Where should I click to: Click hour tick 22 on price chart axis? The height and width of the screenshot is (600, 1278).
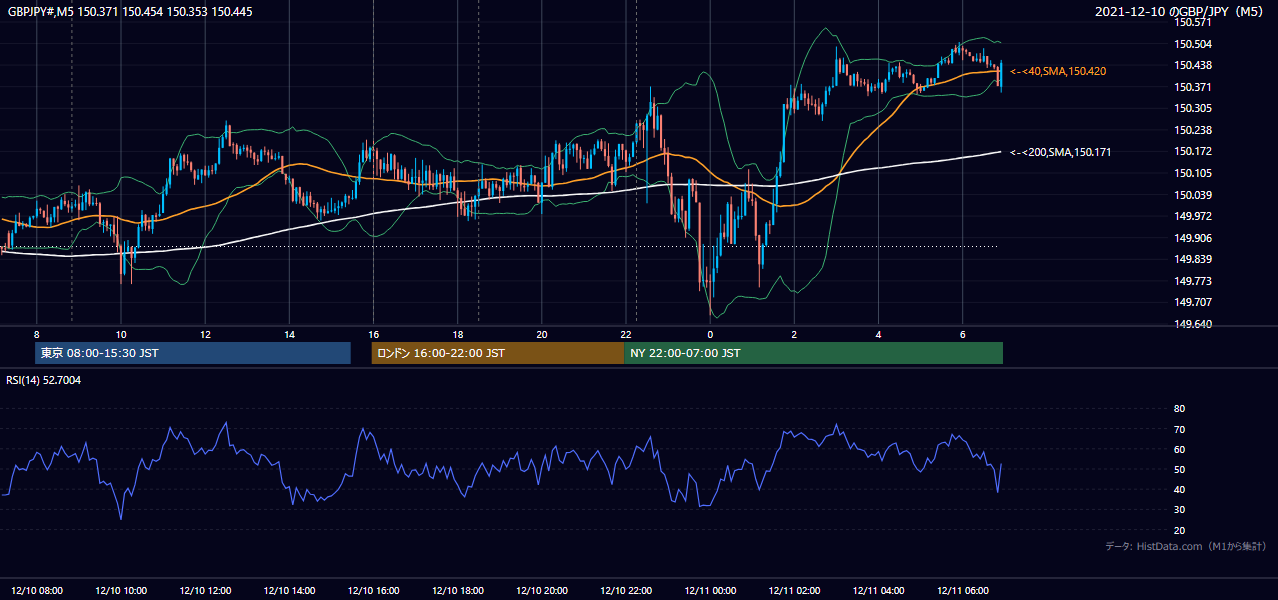pyautogui.click(x=626, y=334)
